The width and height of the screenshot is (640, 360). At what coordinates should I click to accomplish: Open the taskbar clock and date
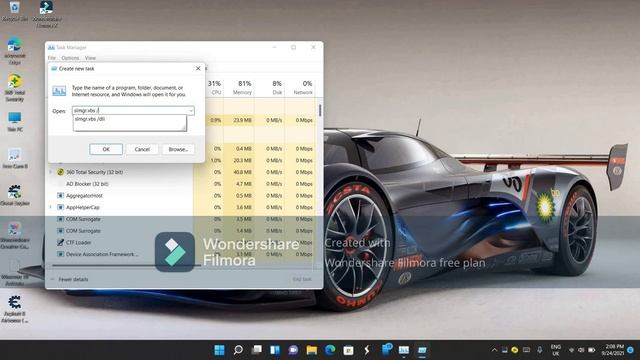pos(613,350)
